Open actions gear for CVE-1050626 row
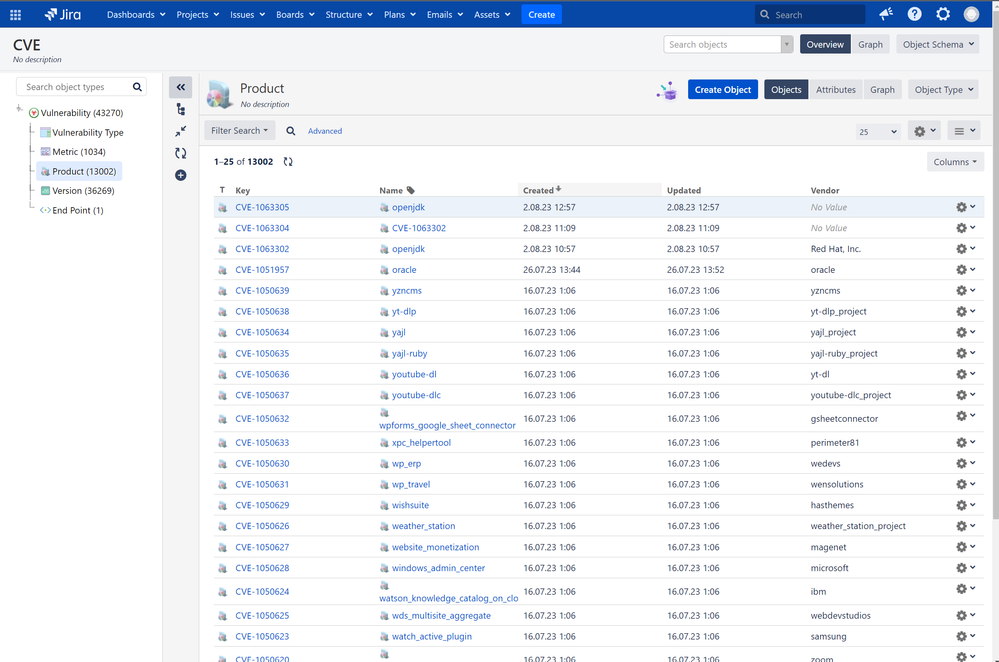This screenshot has height=662, width=999. click(x=965, y=526)
